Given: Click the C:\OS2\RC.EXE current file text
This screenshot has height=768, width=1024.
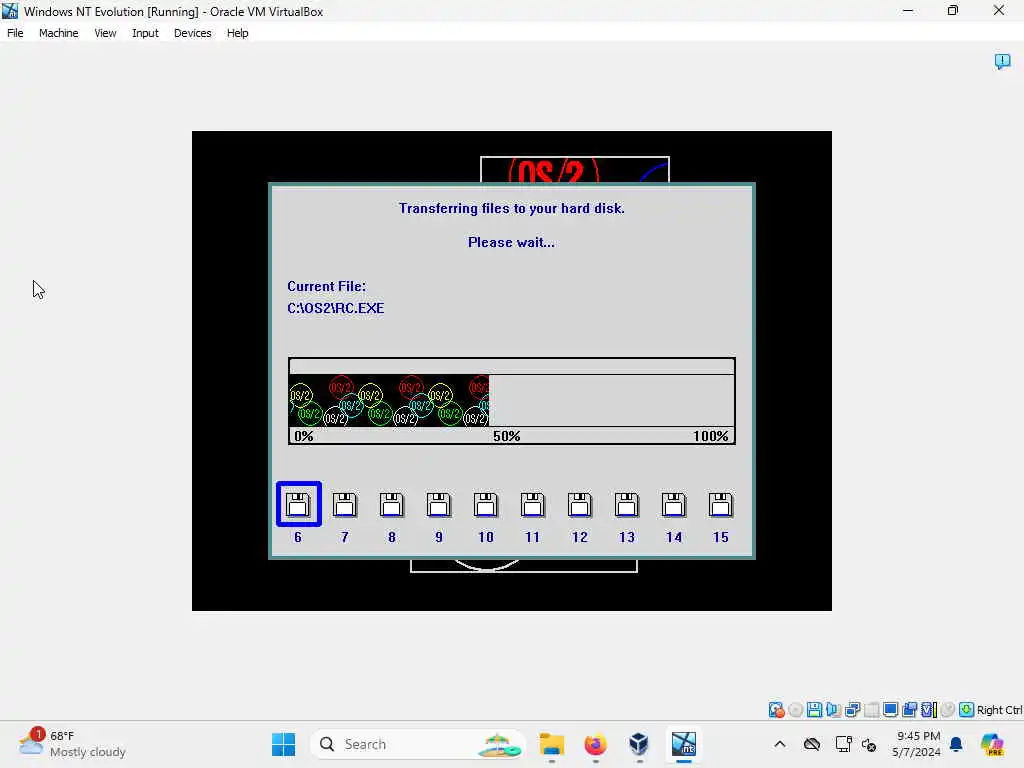Looking at the screenshot, I should click(x=336, y=308).
